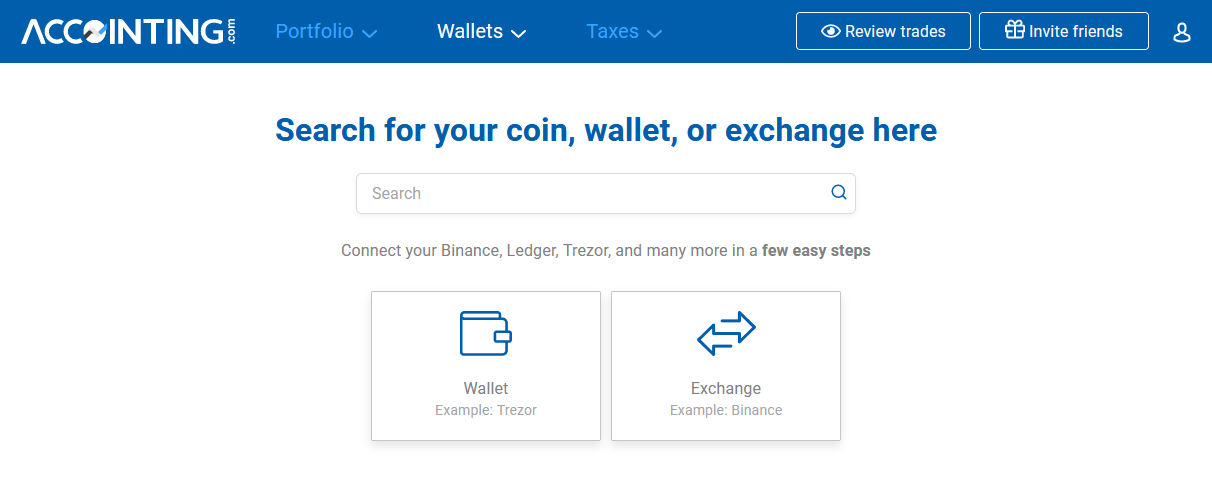Focus the Search input field
Viewport: 1212px width, 477px height.
click(x=606, y=193)
